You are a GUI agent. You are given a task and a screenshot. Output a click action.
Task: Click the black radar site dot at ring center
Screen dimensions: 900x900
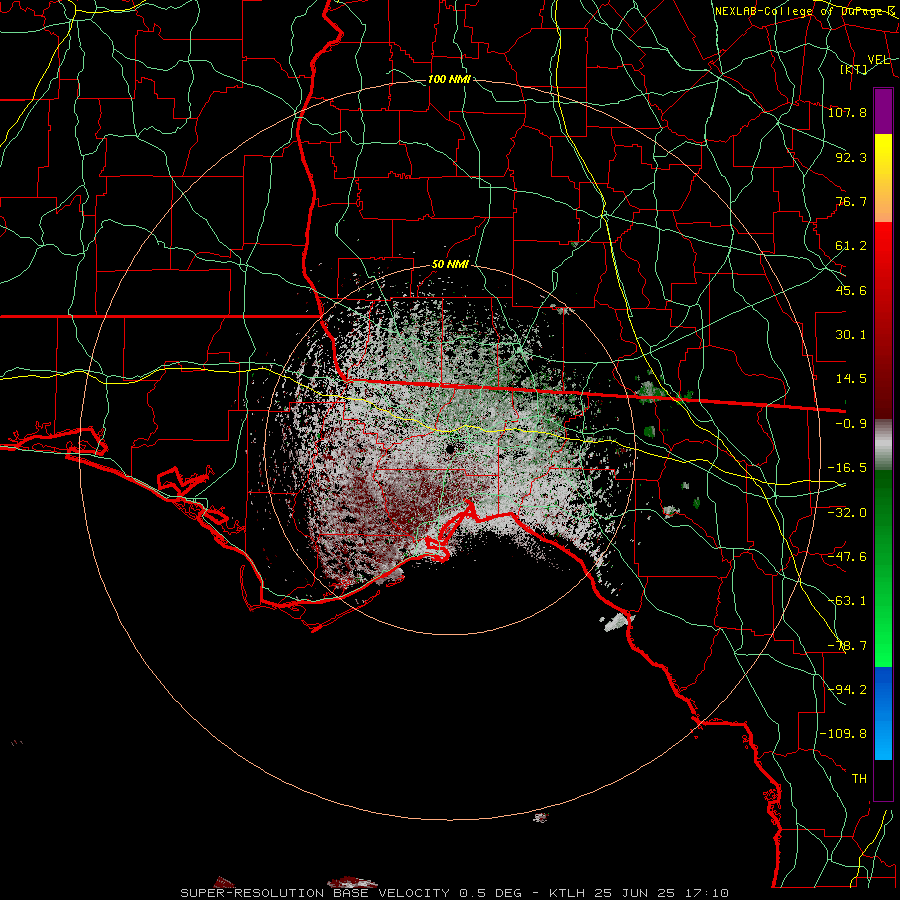[x=450, y=449]
